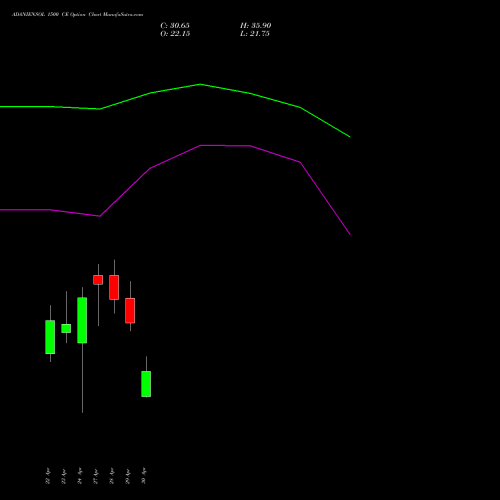Click the '27 Apr' date axis label
500x500 pixels.
96,476
